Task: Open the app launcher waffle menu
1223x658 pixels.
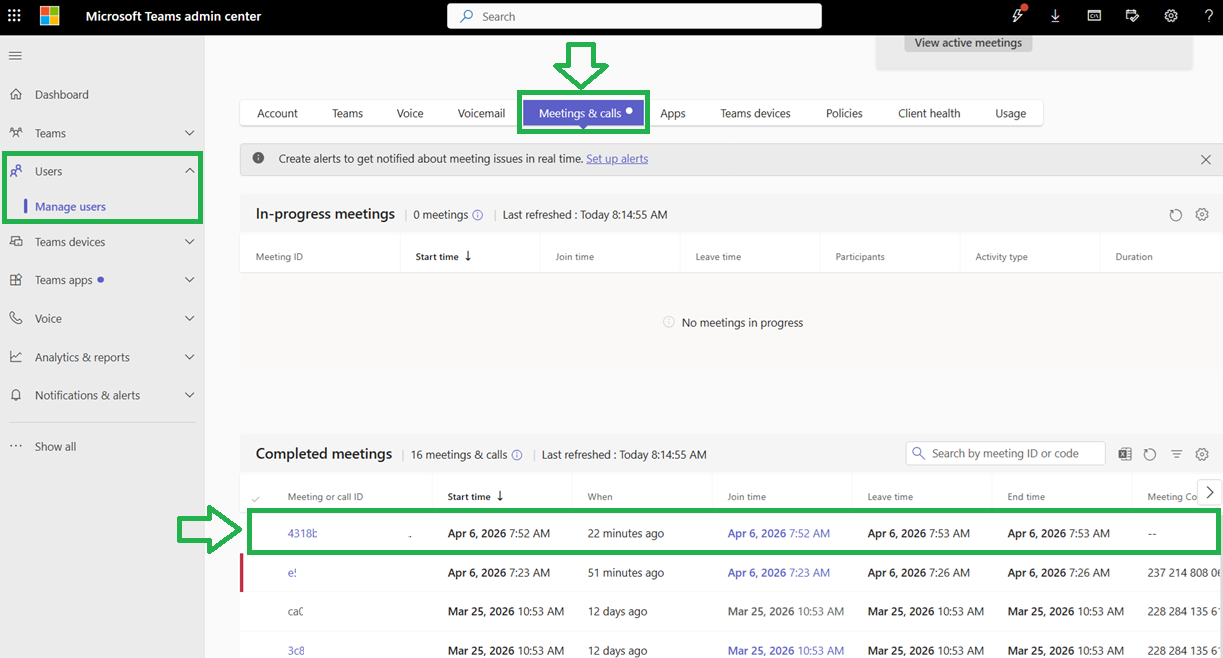Action: [14, 16]
